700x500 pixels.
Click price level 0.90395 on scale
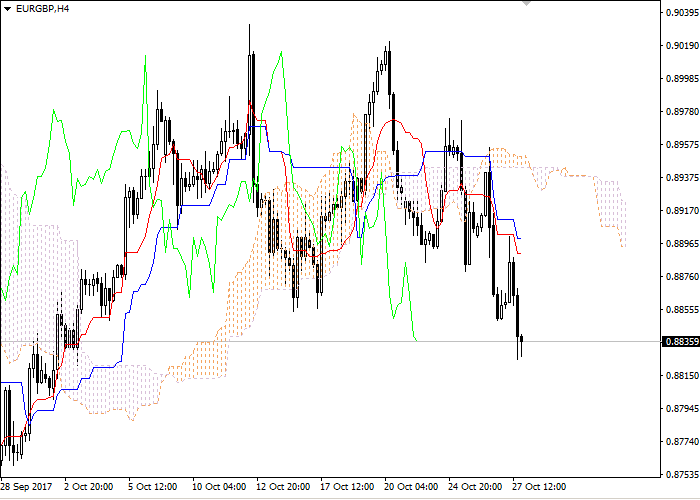pyautogui.click(x=682, y=12)
